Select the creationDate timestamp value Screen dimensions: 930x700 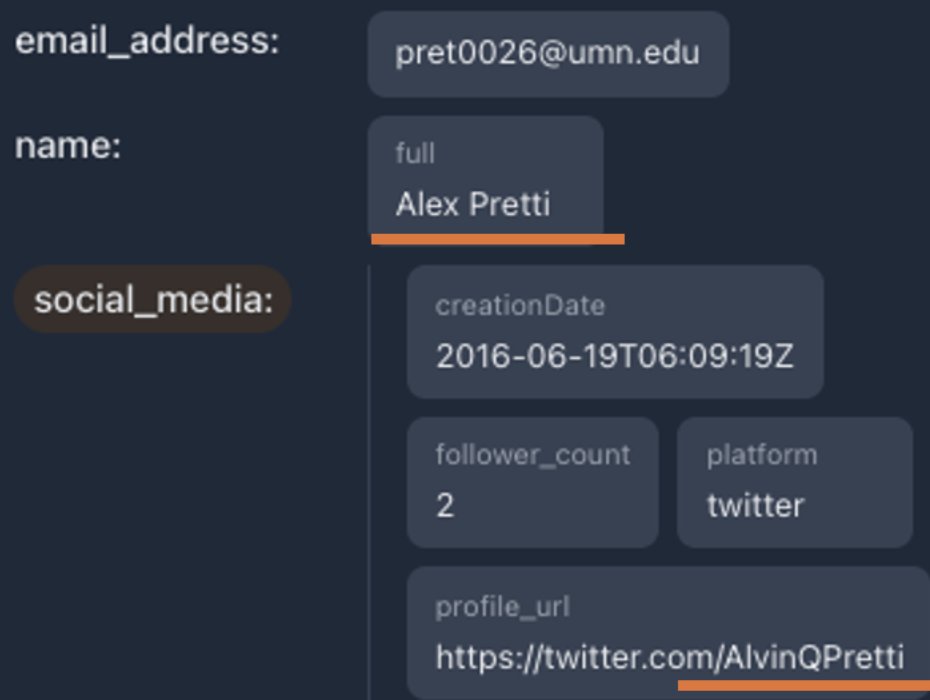tap(614, 357)
